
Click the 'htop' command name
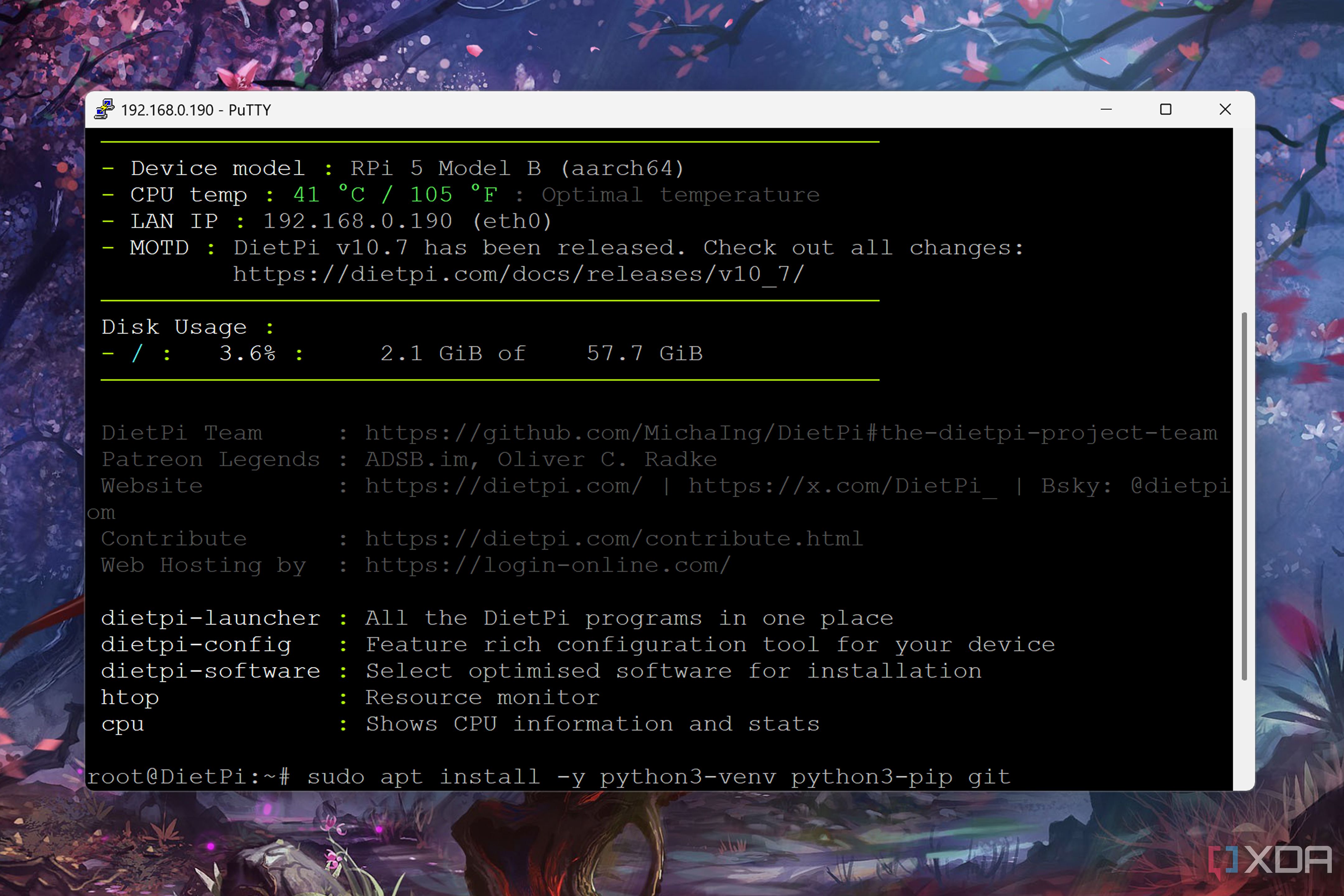pos(130,698)
